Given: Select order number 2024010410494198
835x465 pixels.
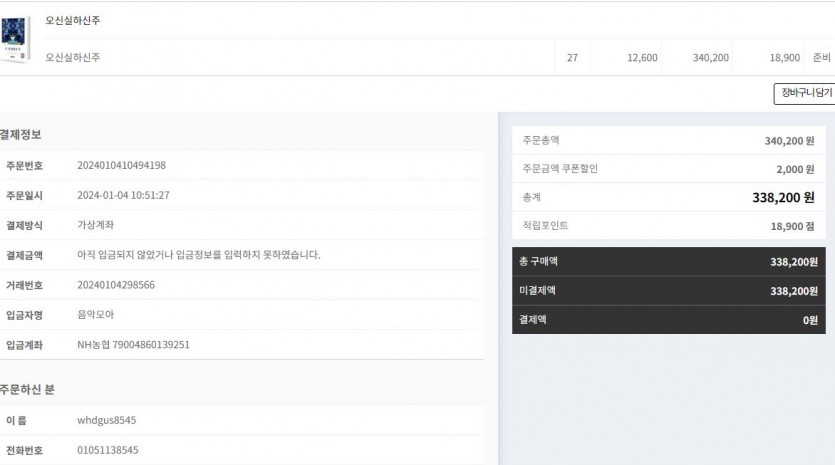Looking at the screenshot, I should click(121, 165).
